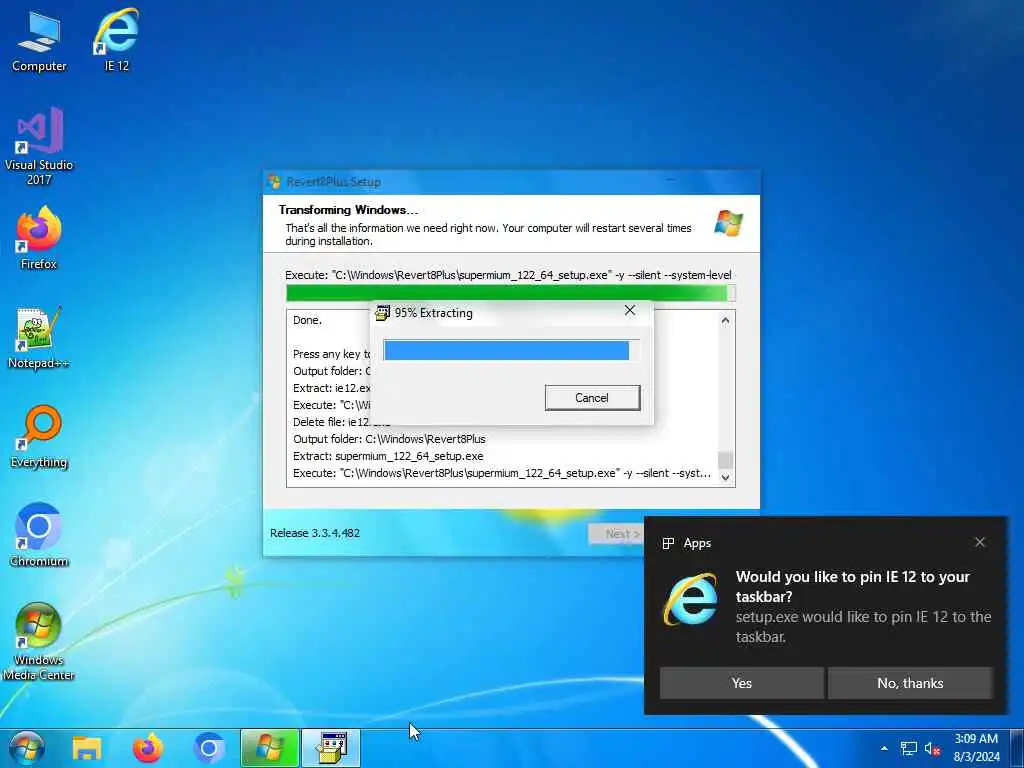The height and width of the screenshot is (768, 1024).
Task: Show hidden system tray icons
Action: [884, 748]
